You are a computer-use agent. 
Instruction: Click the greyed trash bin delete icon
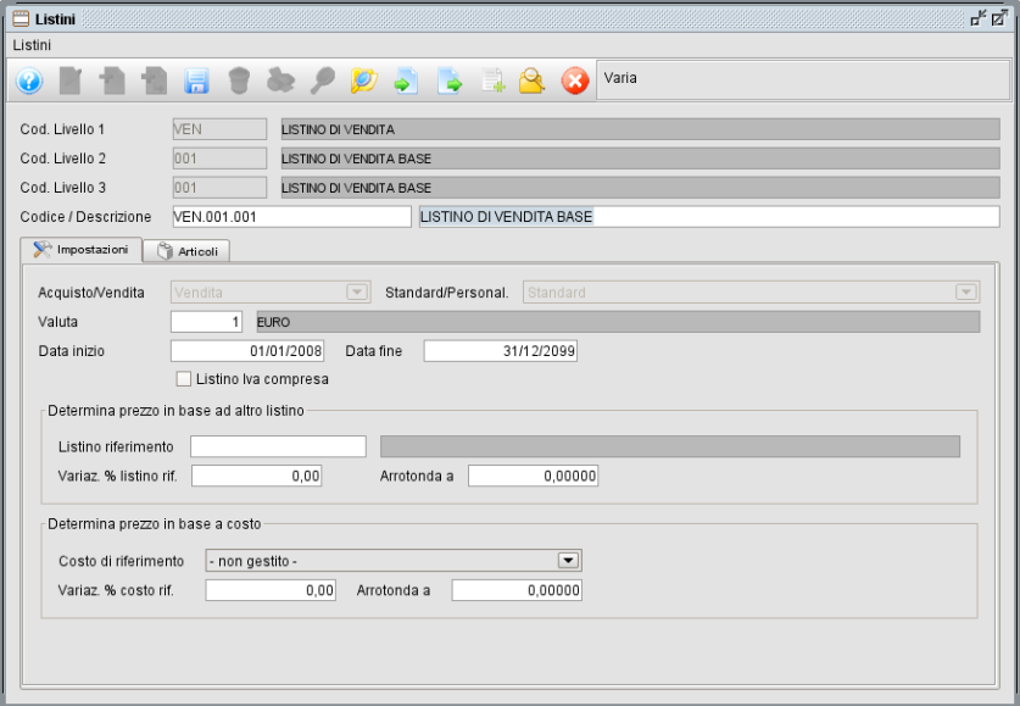coord(239,81)
